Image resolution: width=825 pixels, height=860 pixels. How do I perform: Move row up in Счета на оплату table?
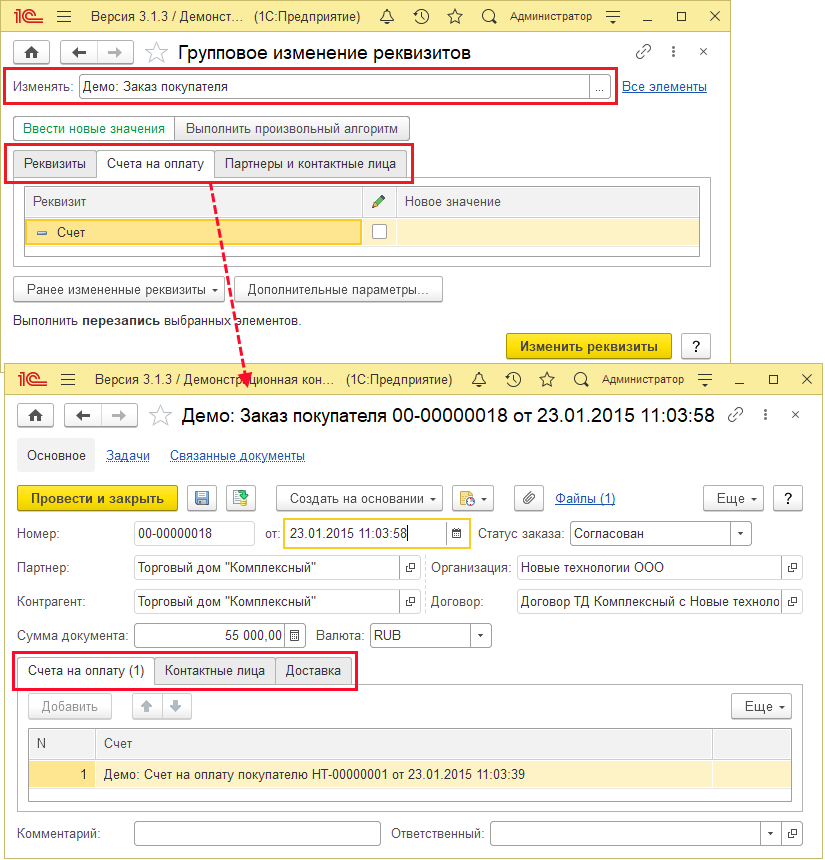pyautogui.click(x=147, y=706)
